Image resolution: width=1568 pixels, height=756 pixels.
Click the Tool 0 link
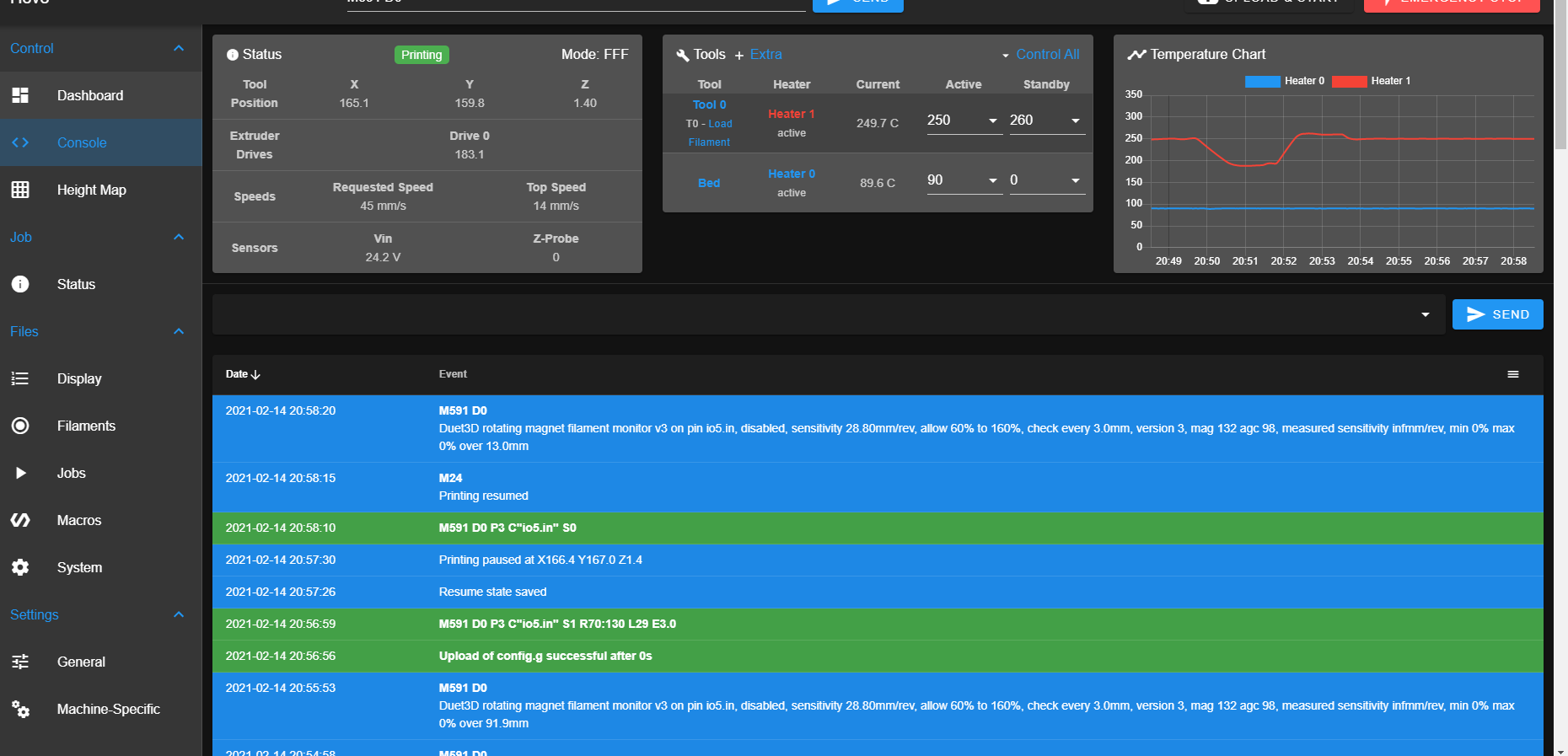[709, 105]
